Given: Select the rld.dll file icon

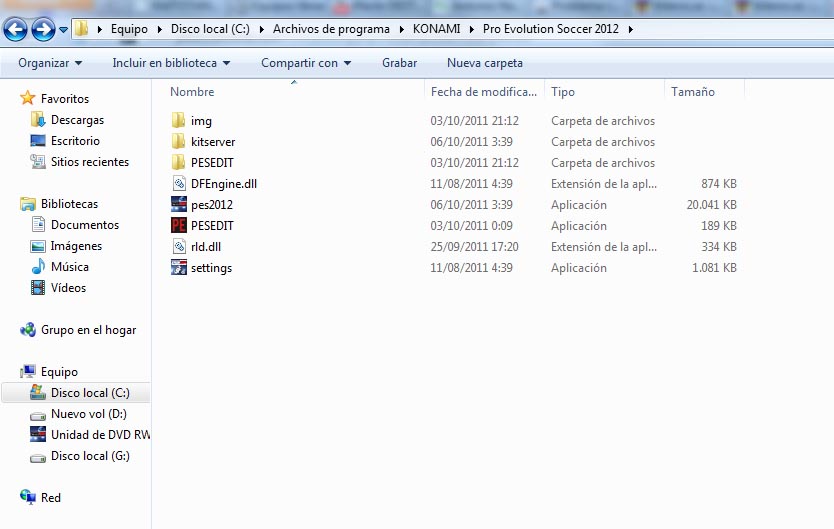Looking at the screenshot, I should coord(179,246).
